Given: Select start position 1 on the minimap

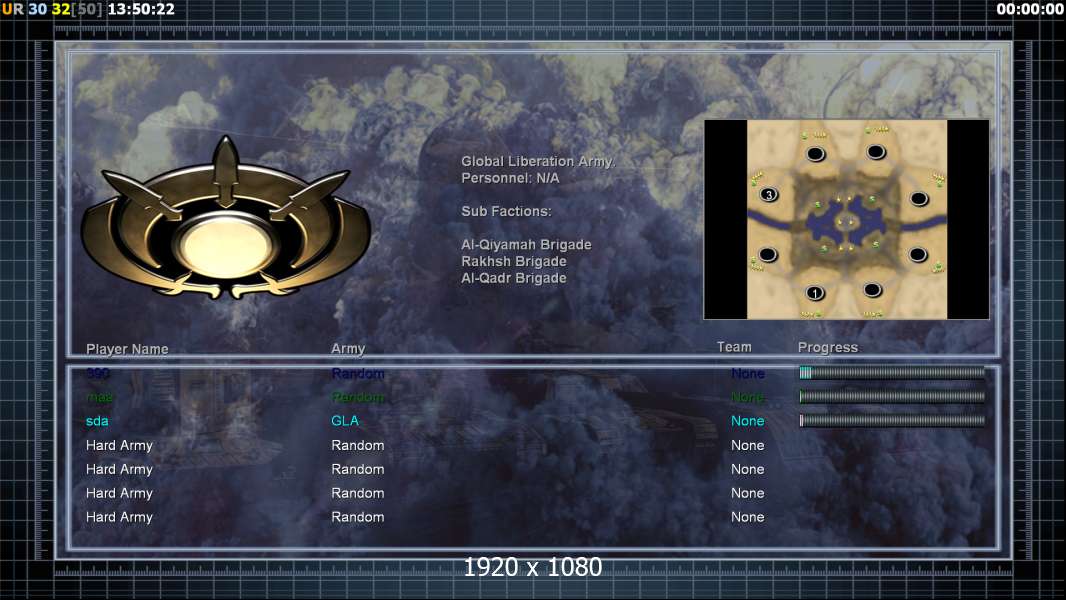Looking at the screenshot, I should [814, 294].
